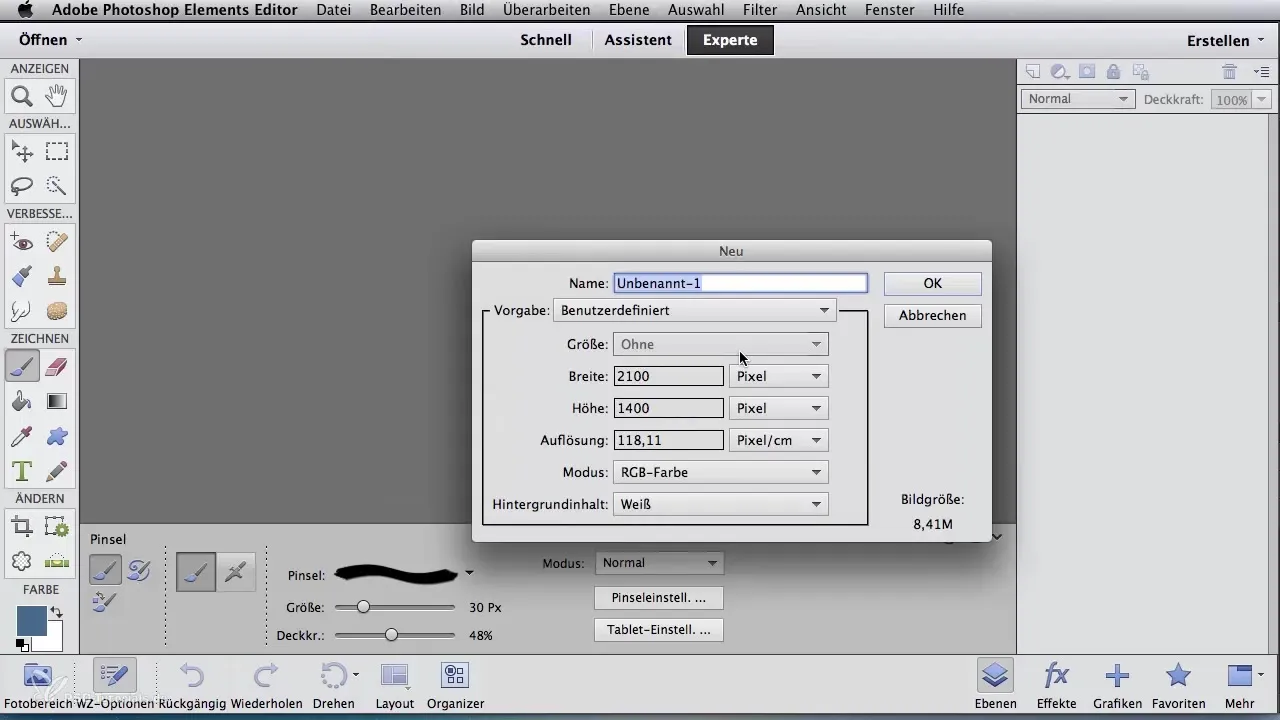This screenshot has width=1280, height=720.
Task: Open the Layers panel flyout menu
Action: coord(1260,72)
